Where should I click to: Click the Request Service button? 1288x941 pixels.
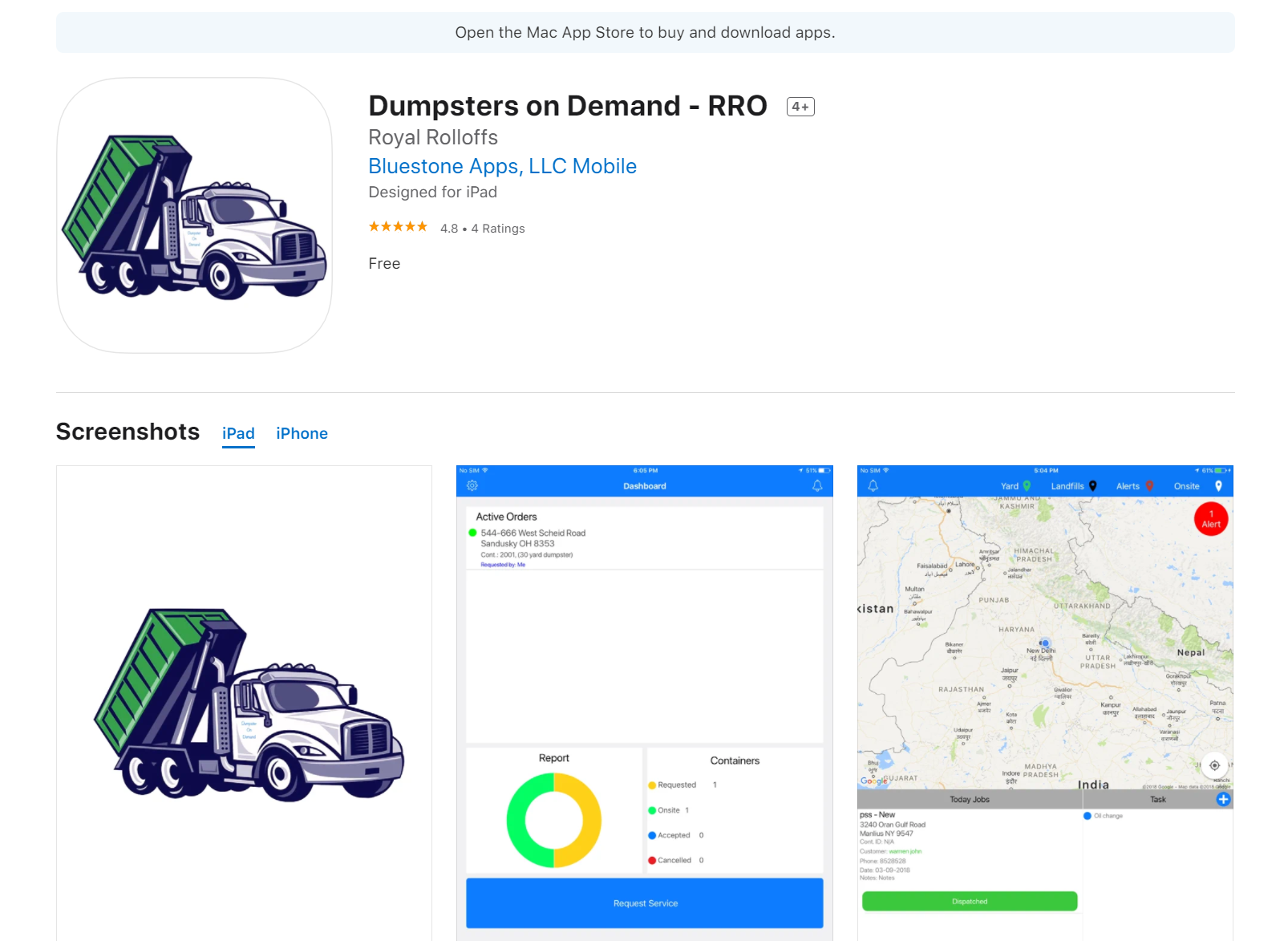pyautogui.click(x=645, y=903)
